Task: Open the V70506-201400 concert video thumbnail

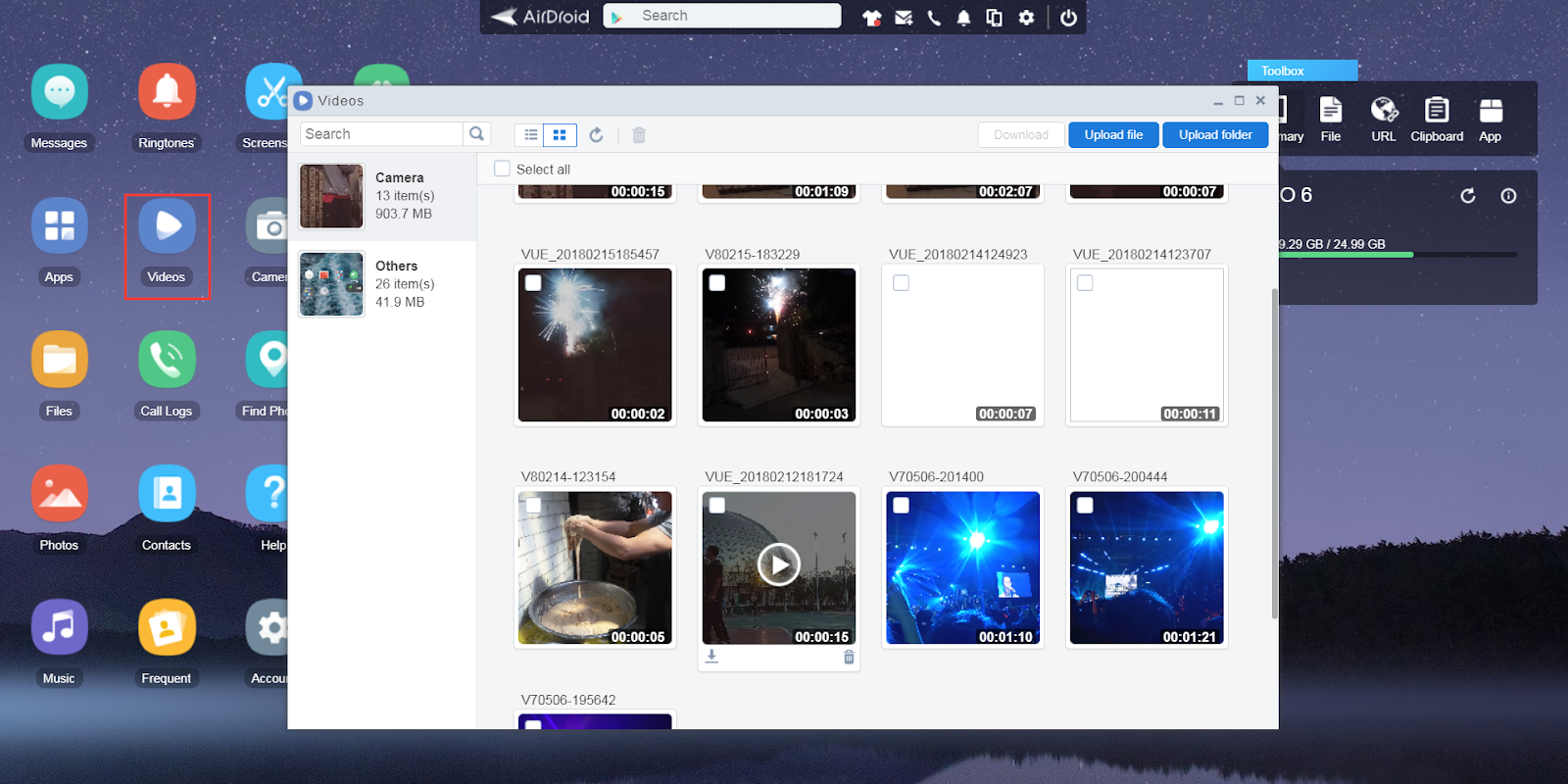Action: point(963,568)
